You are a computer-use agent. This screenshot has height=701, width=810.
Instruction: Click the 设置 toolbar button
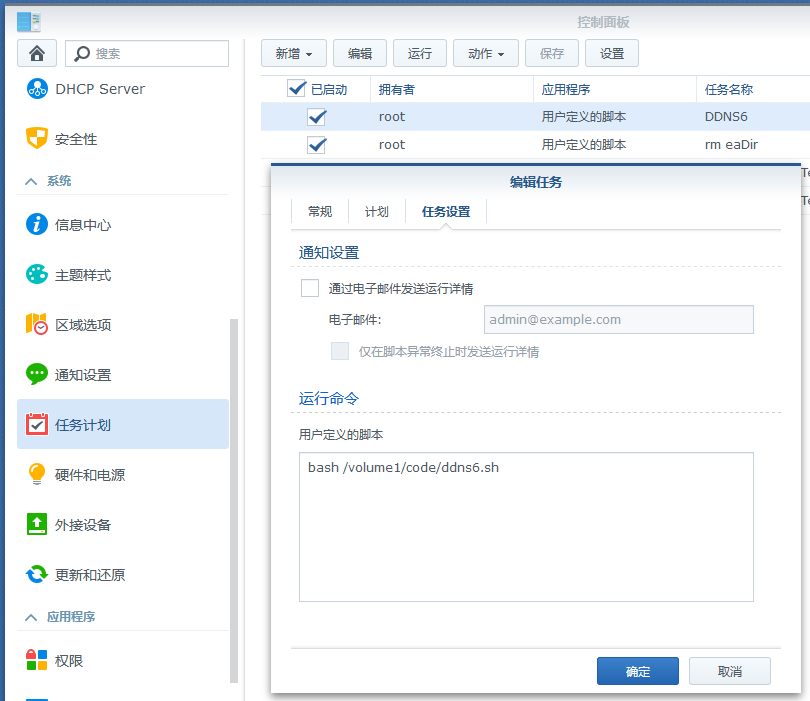pyautogui.click(x=612, y=53)
